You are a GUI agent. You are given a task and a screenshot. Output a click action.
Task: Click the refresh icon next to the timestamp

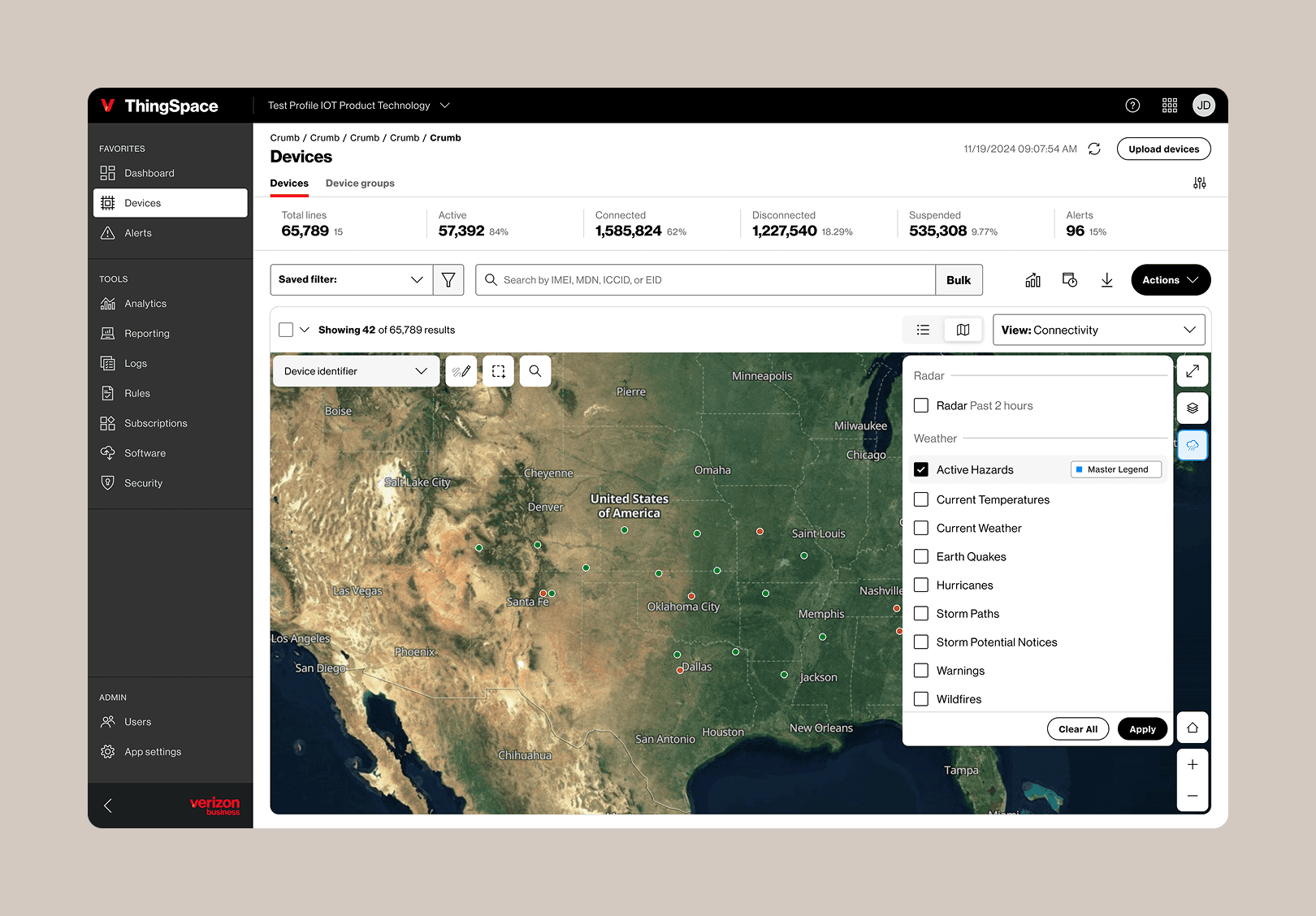(1094, 149)
